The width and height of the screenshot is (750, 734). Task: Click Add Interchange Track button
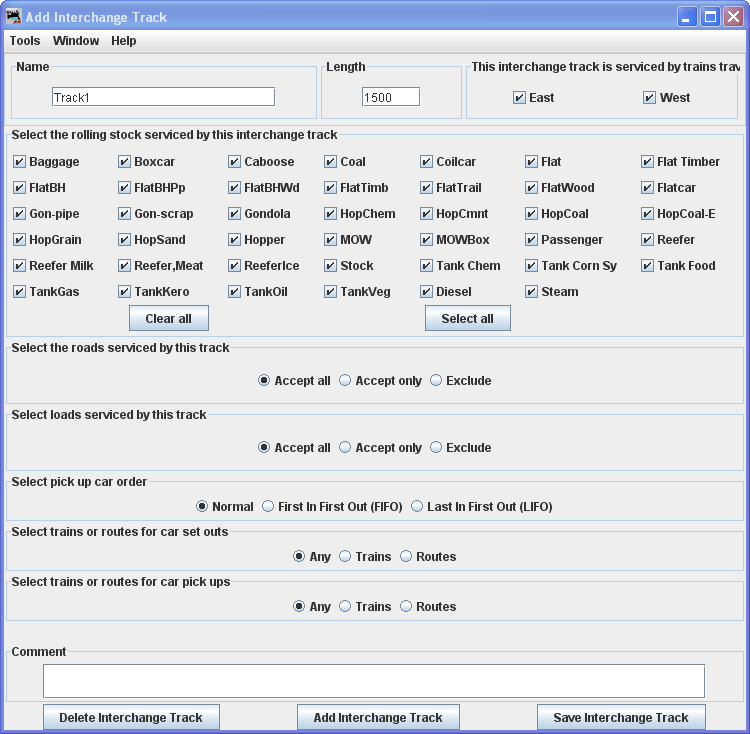378,717
